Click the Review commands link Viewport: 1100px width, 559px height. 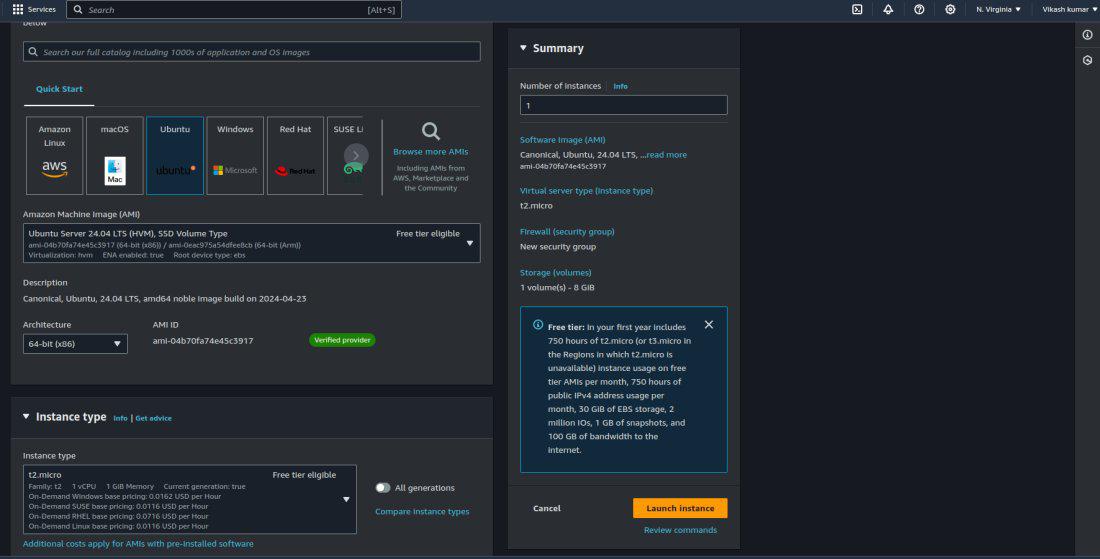click(x=680, y=530)
